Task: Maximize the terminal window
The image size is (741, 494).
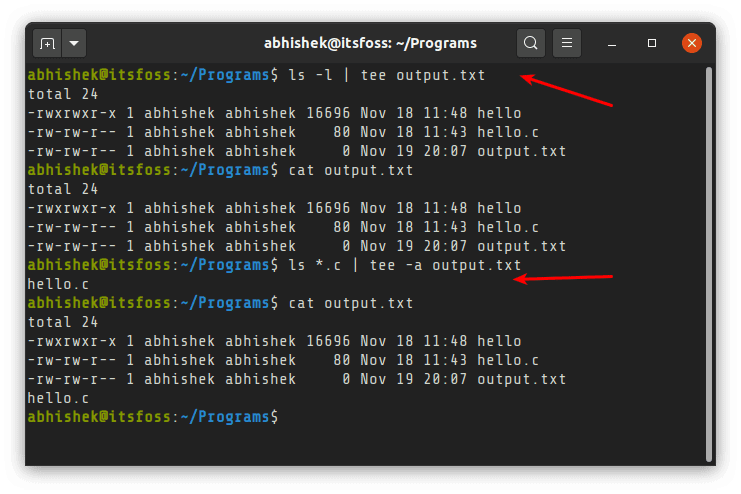Action: point(652,43)
